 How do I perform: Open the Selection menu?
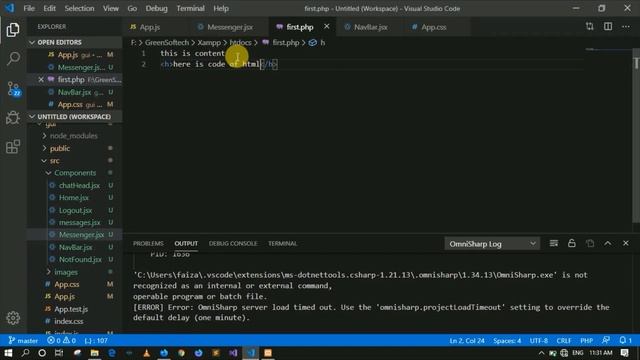coord(79,8)
